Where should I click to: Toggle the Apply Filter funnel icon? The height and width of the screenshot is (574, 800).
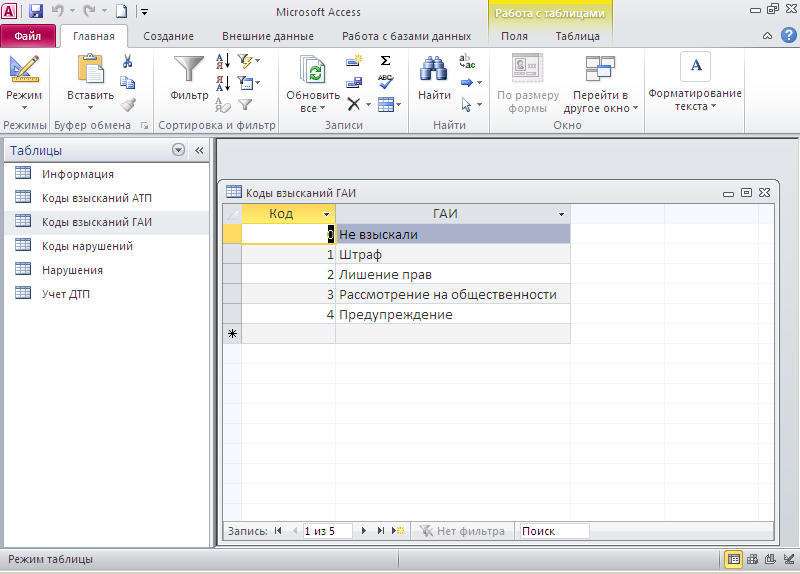[x=245, y=105]
